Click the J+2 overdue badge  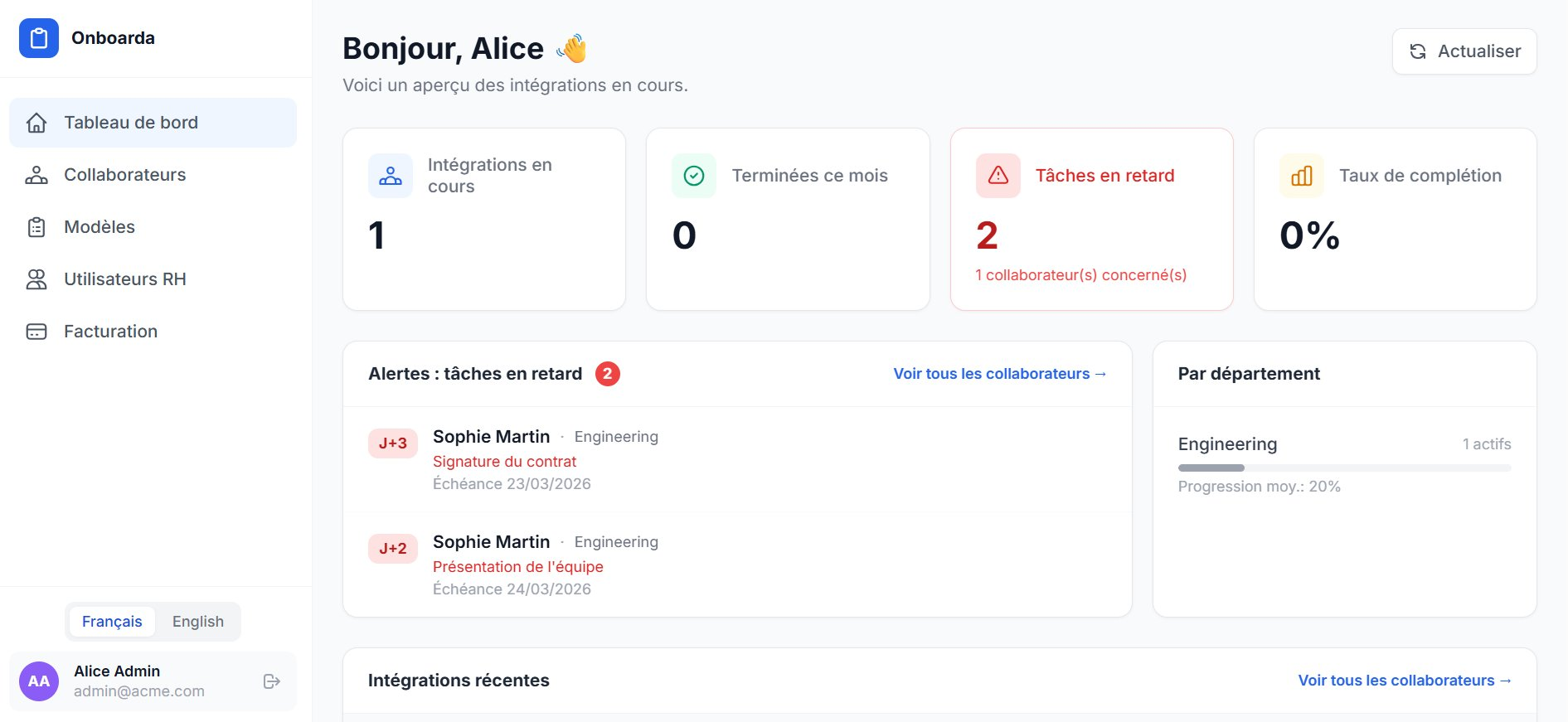click(x=393, y=549)
